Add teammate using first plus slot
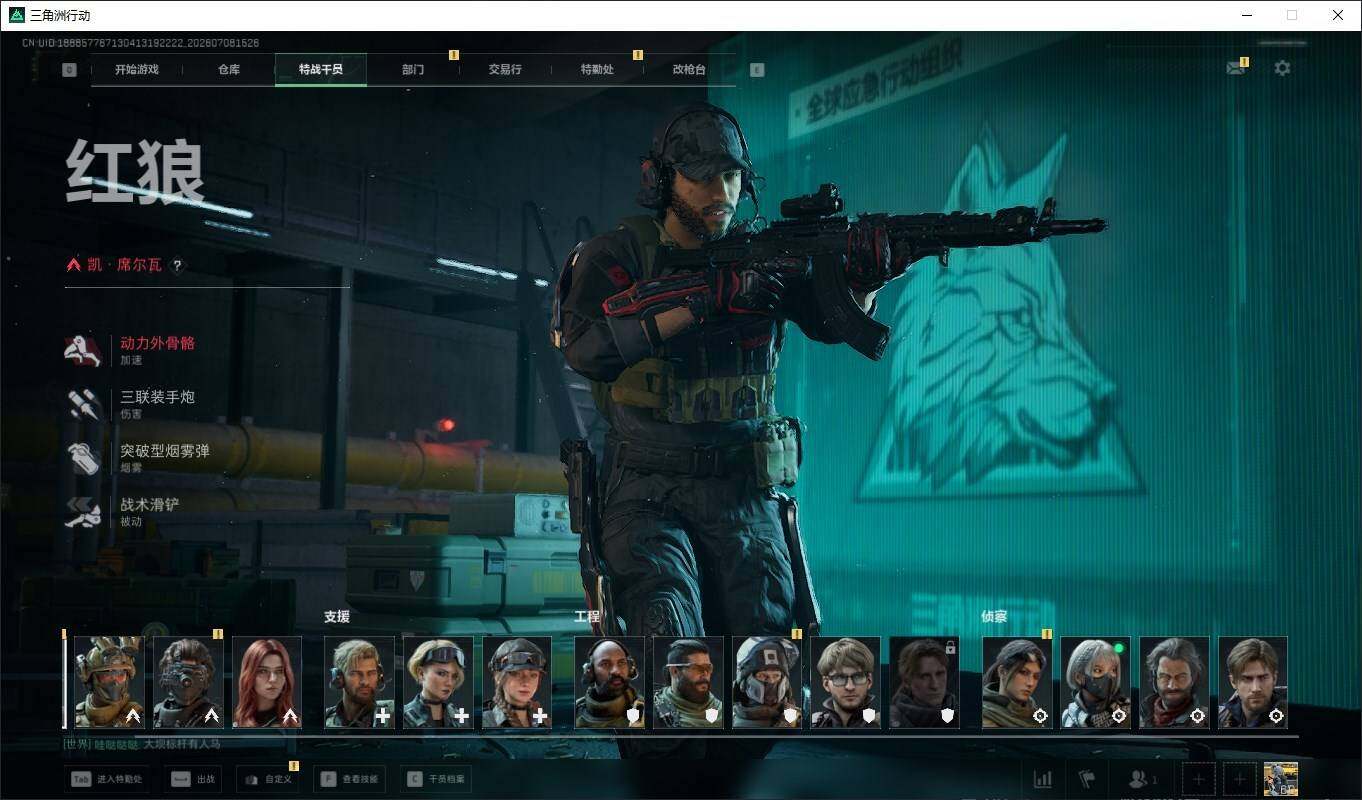Screen dimensions: 1362x800 click(1199, 779)
